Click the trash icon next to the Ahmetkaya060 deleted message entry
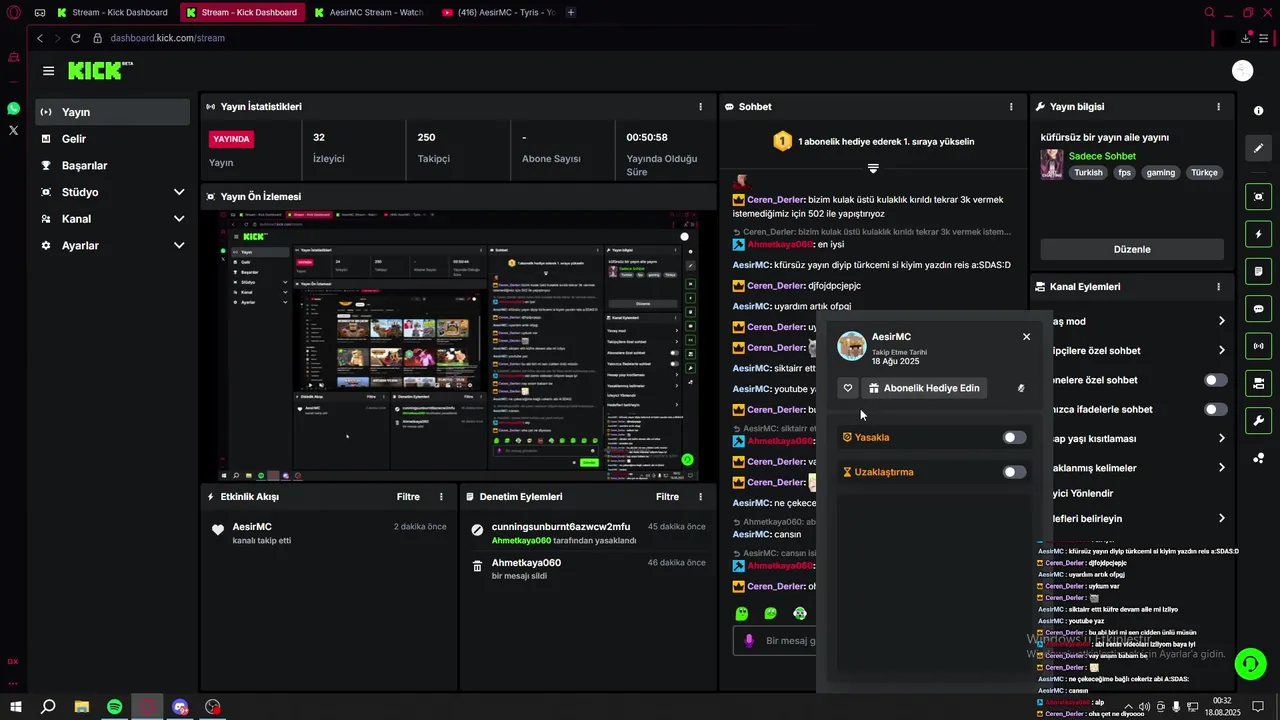Viewport: 1280px width, 720px height. pyautogui.click(x=477, y=567)
